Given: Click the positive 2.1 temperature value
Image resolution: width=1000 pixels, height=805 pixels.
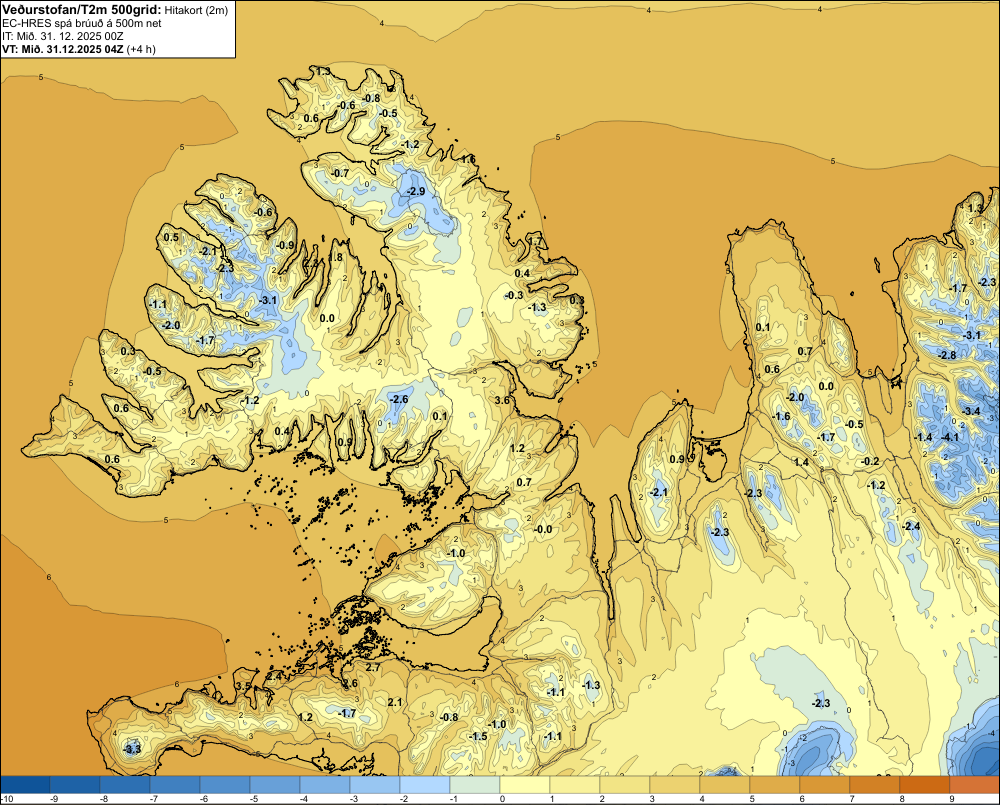Looking at the screenshot, I should (x=395, y=702).
